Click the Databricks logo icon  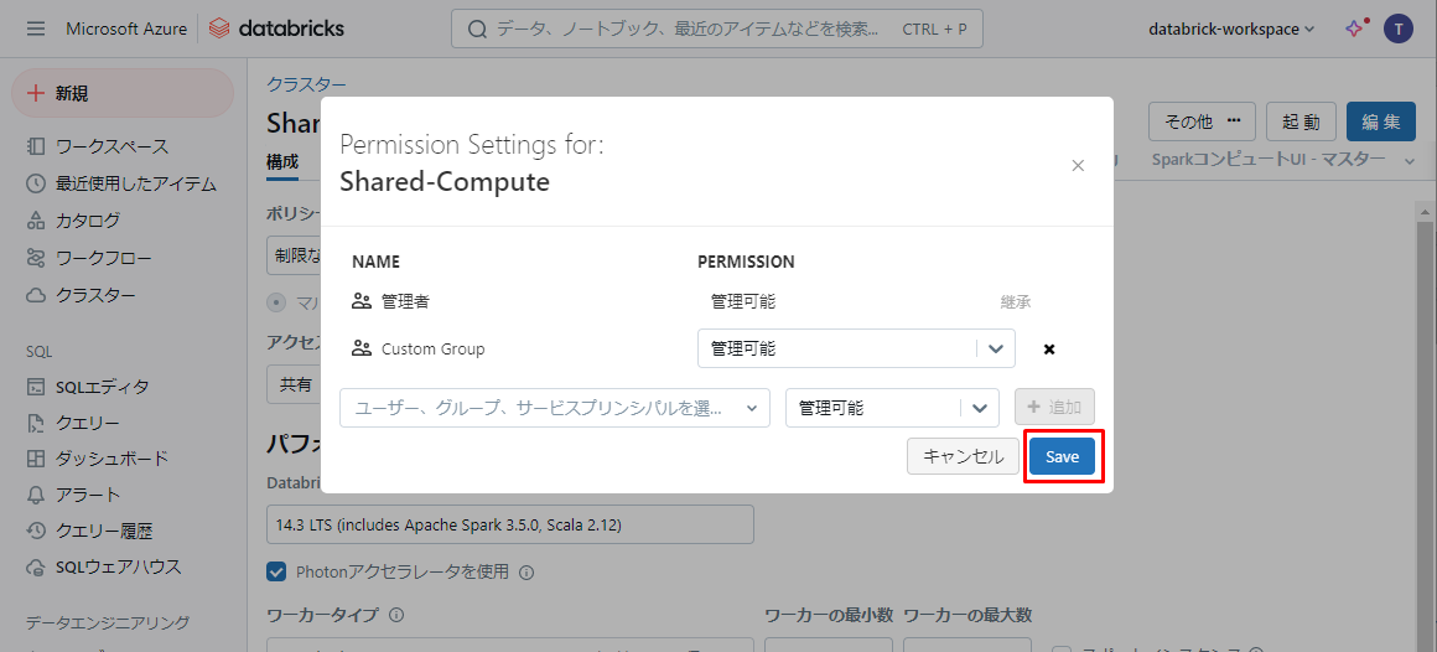point(219,29)
